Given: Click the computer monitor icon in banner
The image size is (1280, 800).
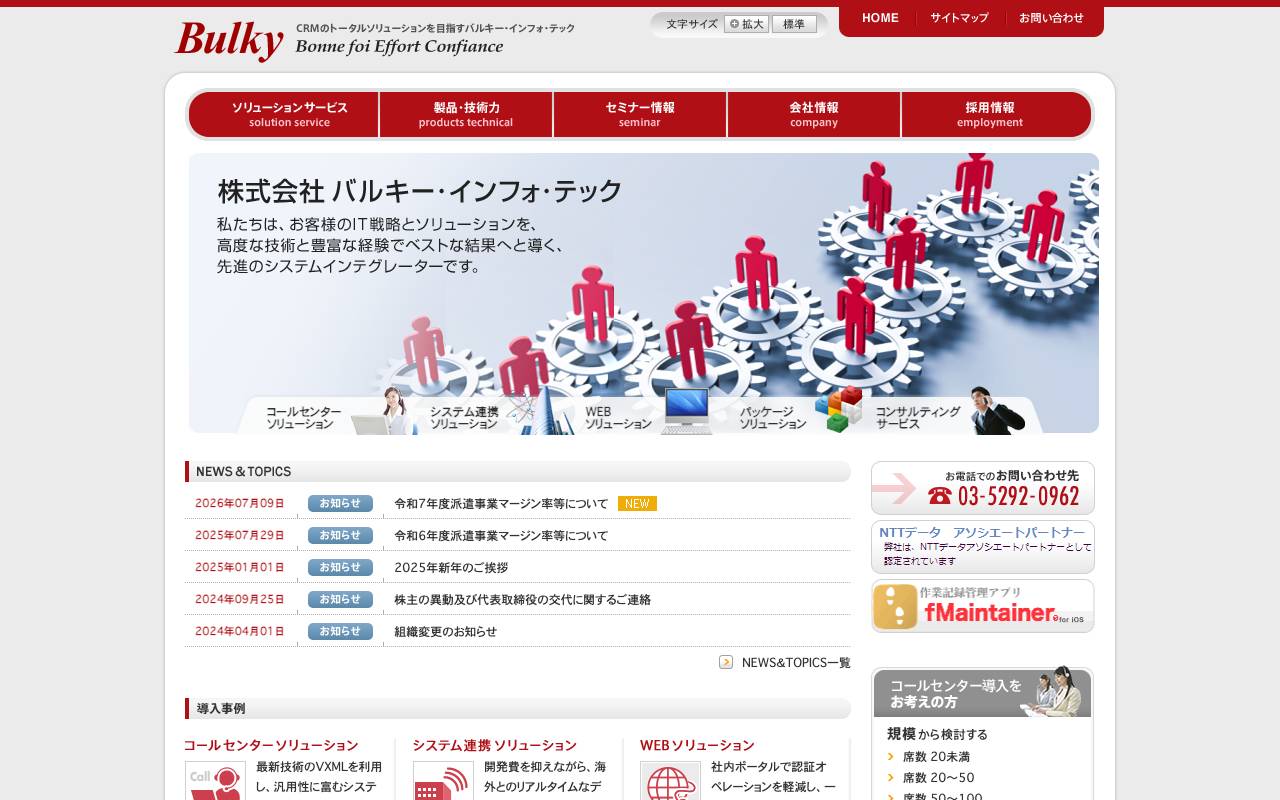Looking at the screenshot, I should tap(687, 411).
